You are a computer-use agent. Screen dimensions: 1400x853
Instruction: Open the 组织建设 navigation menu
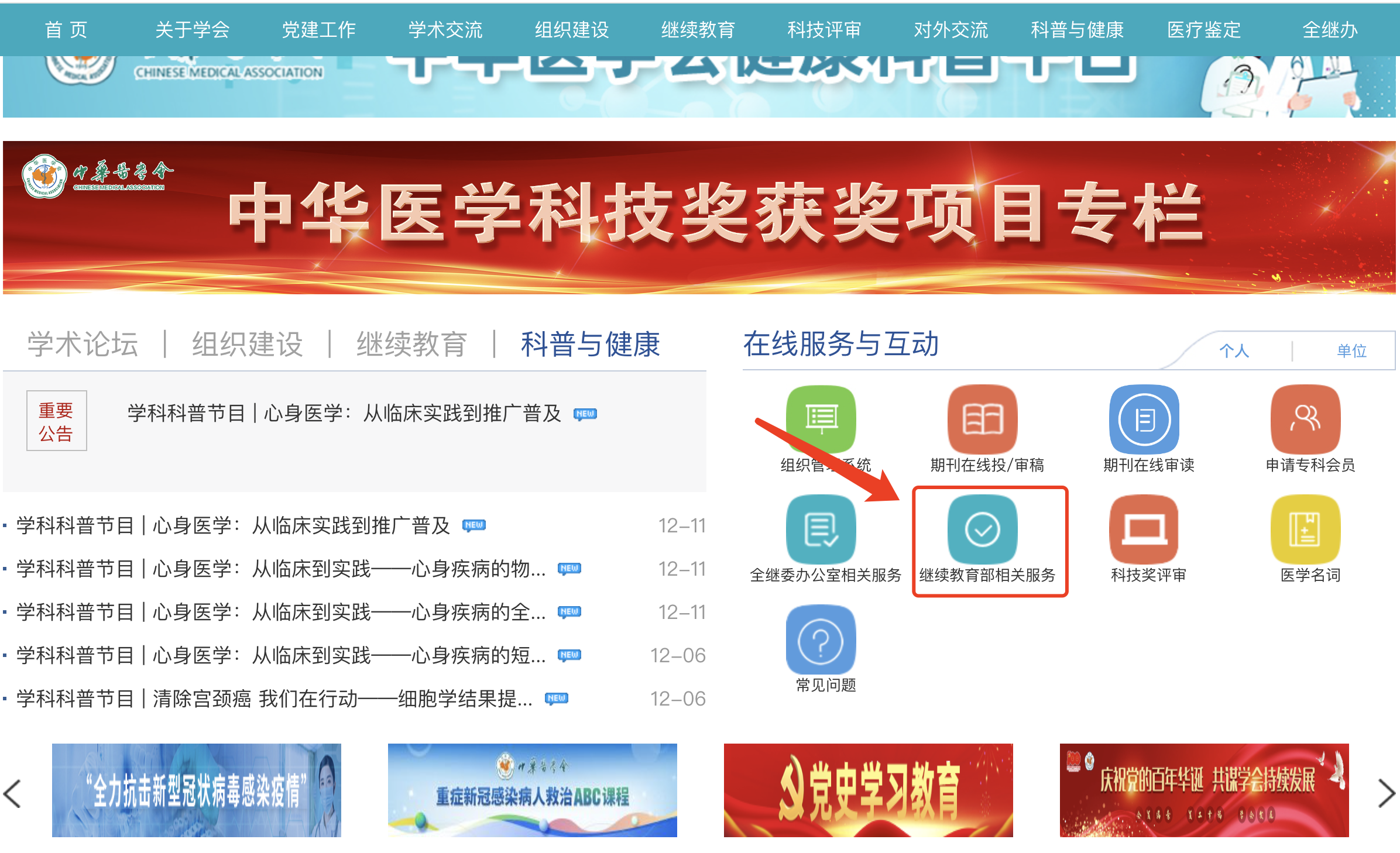(572, 29)
